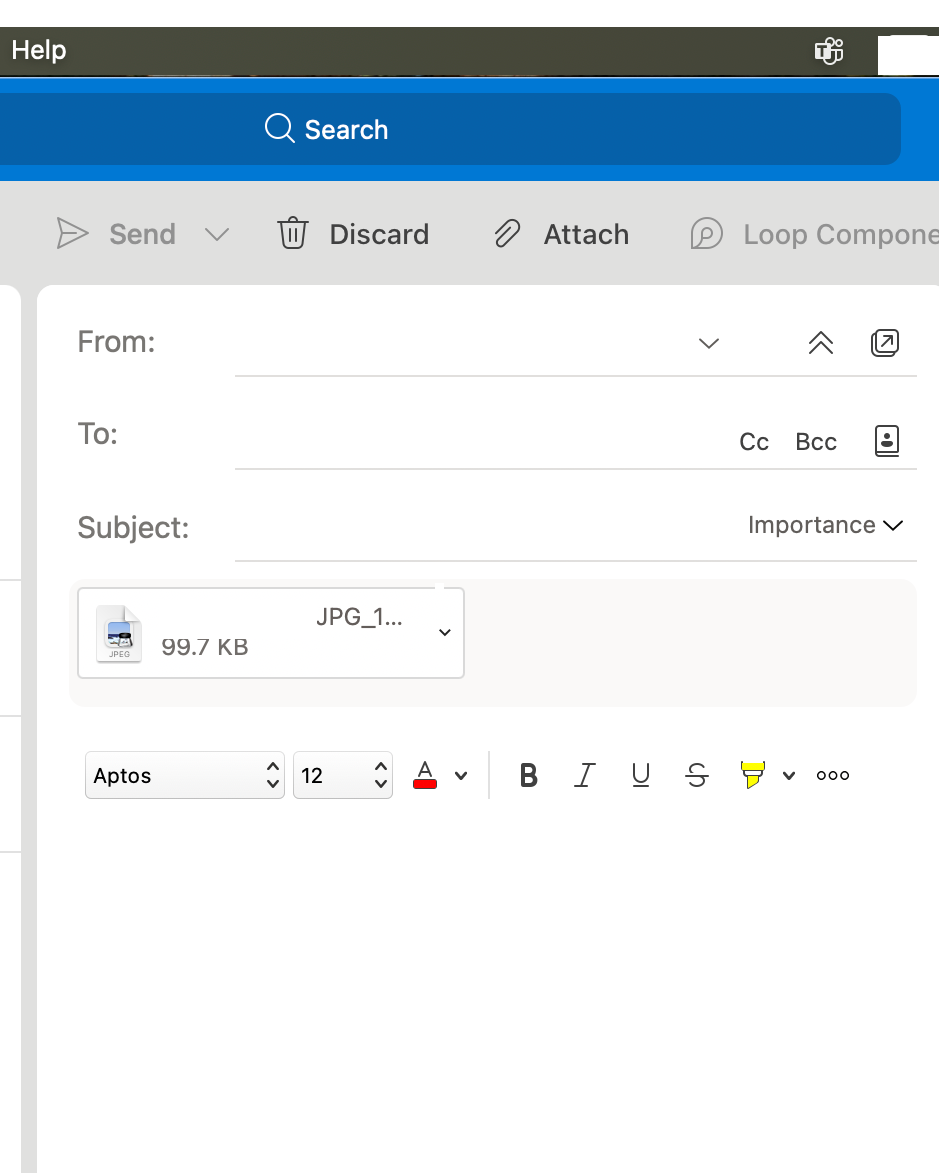Toggle underline formatting
The width and height of the screenshot is (939, 1173).
[x=640, y=775]
